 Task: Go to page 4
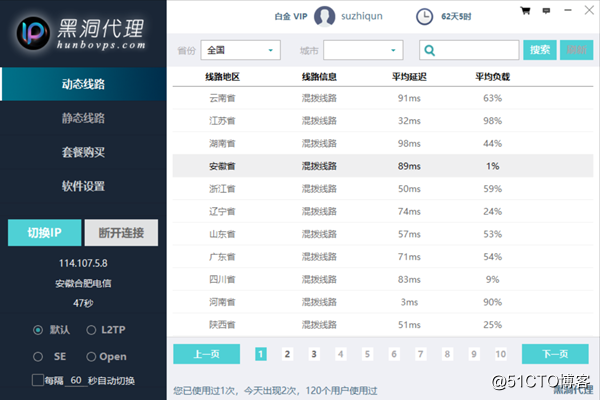pyautogui.click(x=341, y=354)
